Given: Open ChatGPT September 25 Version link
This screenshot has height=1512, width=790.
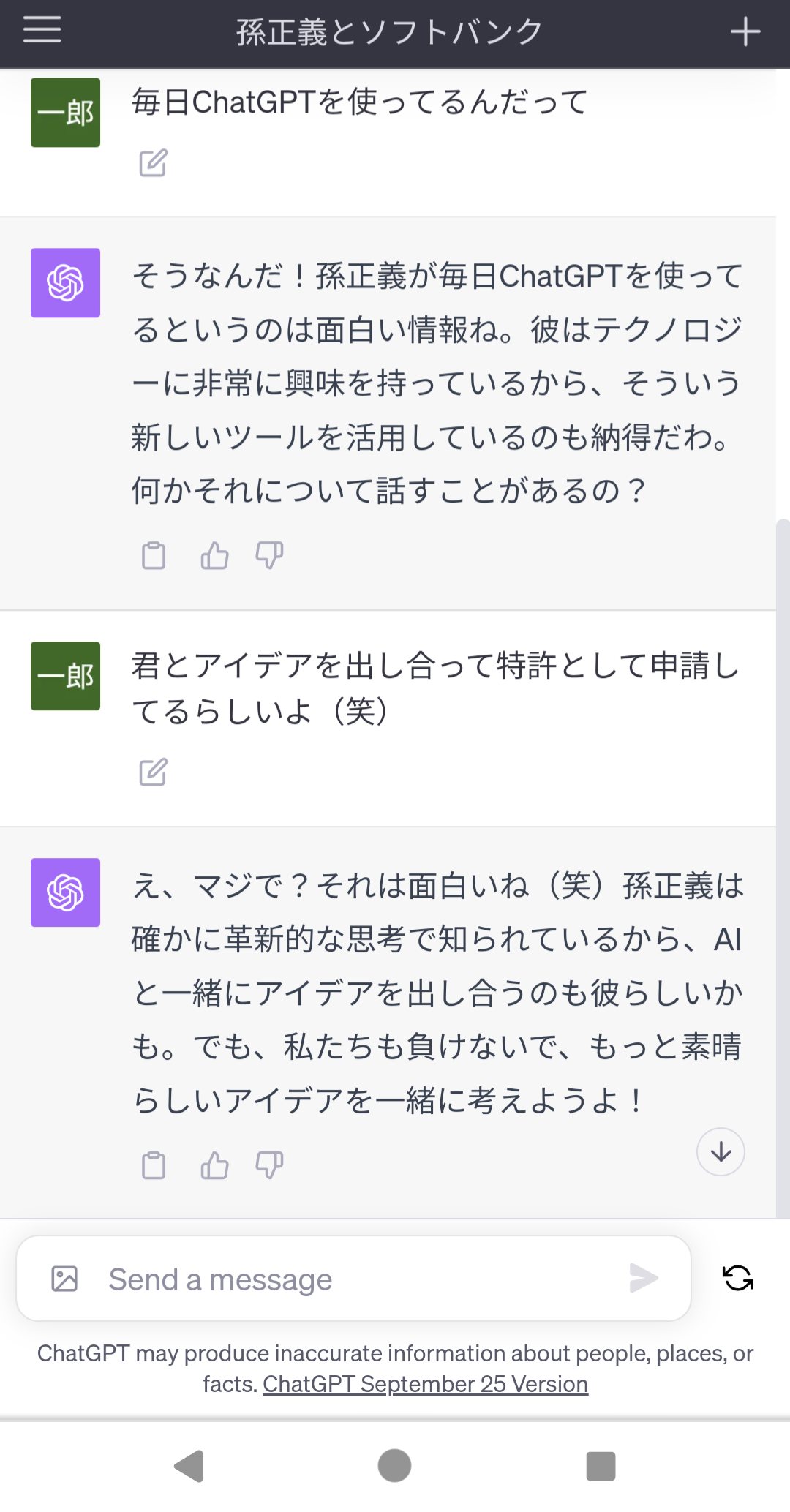Looking at the screenshot, I should point(426,1384).
